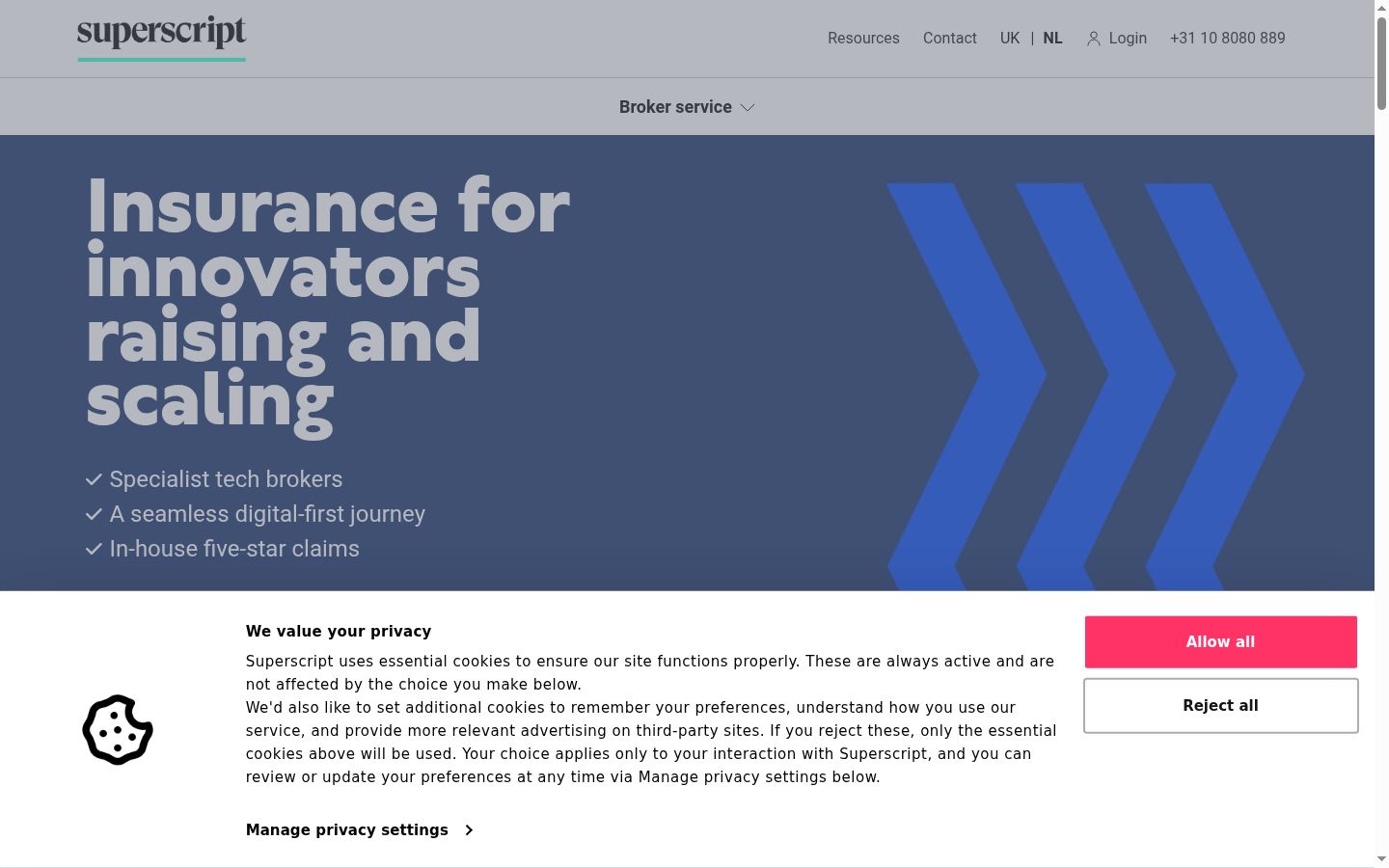This screenshot has height=868, width=1389.
Task: Open the Resources menu item
Action: click(x=863, y=39)
